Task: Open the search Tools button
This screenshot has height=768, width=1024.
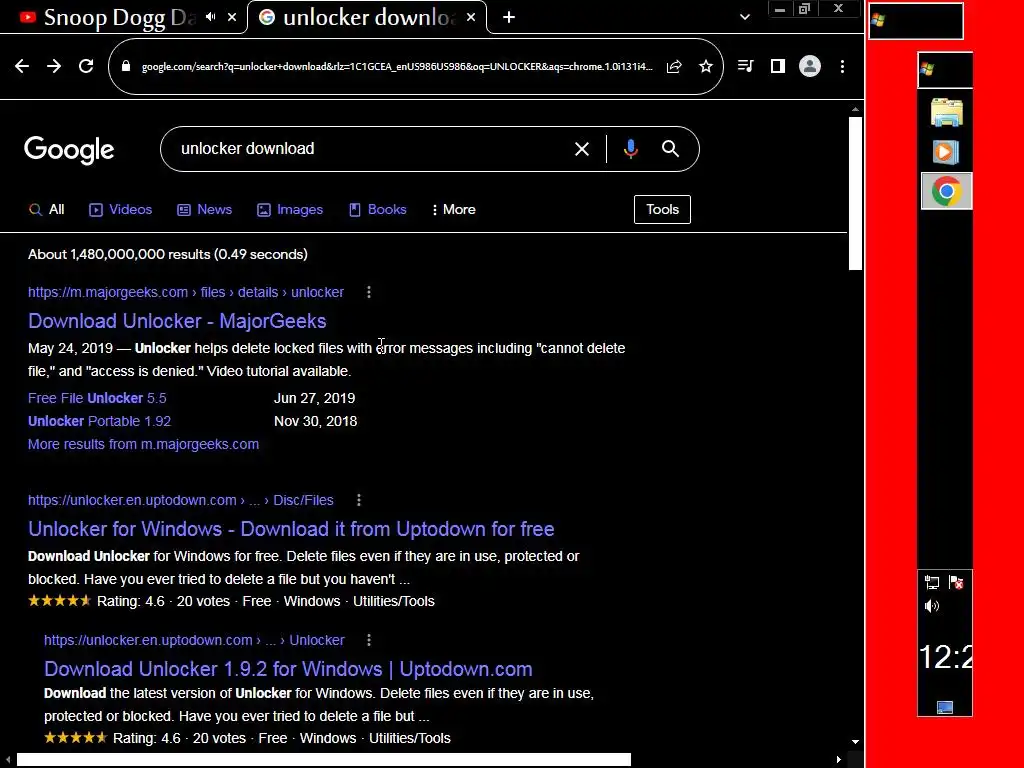Action: [x=662, y=210]
